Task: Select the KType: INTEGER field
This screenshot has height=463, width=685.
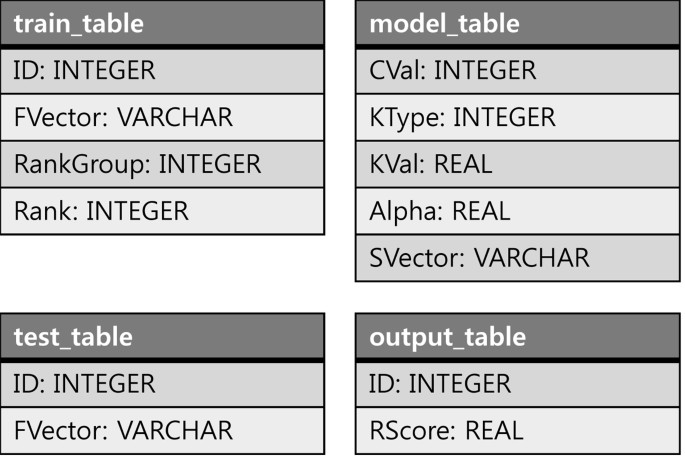Action: [518, 117]
